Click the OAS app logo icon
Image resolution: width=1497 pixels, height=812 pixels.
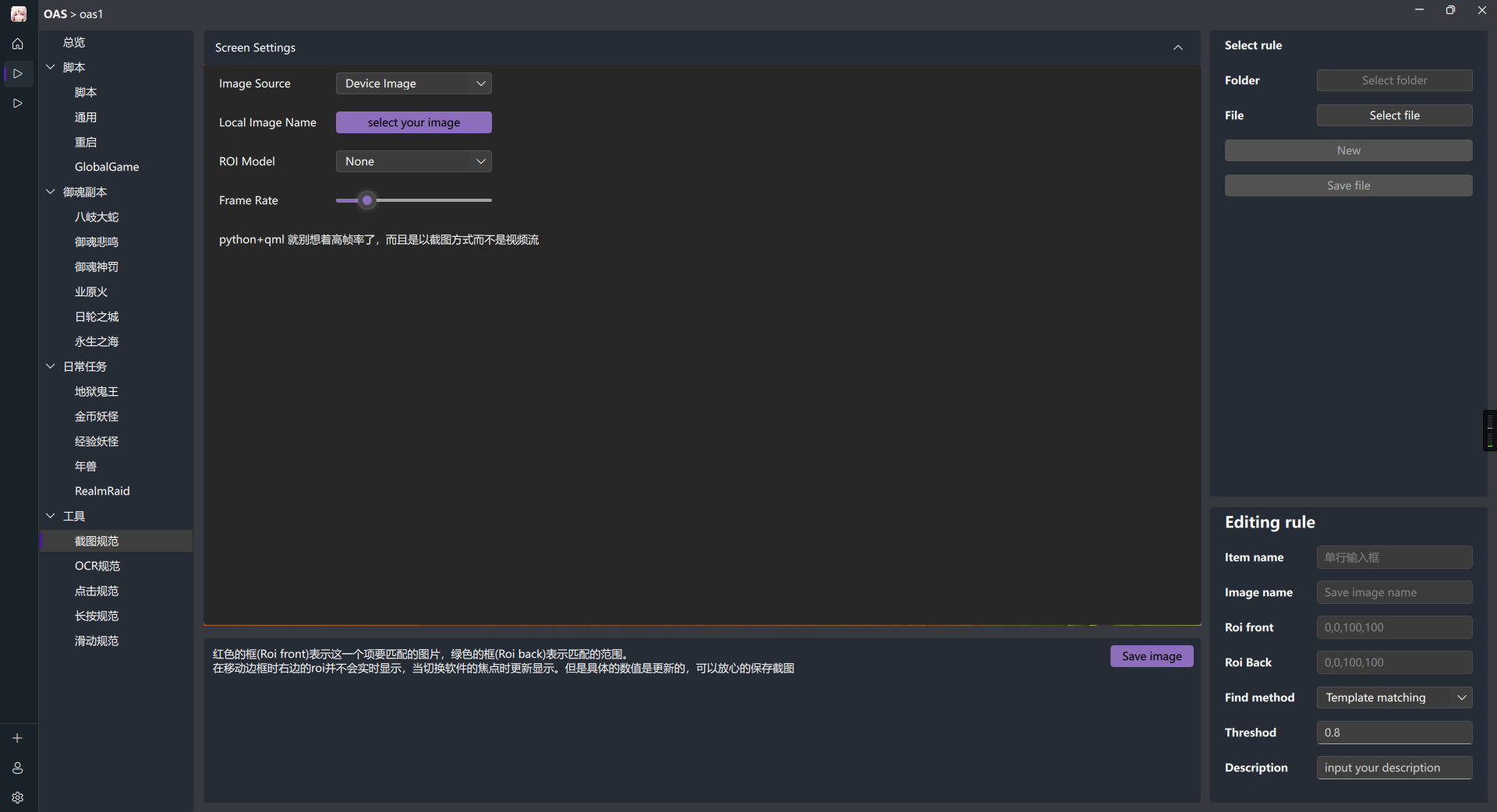click(18, 14)
